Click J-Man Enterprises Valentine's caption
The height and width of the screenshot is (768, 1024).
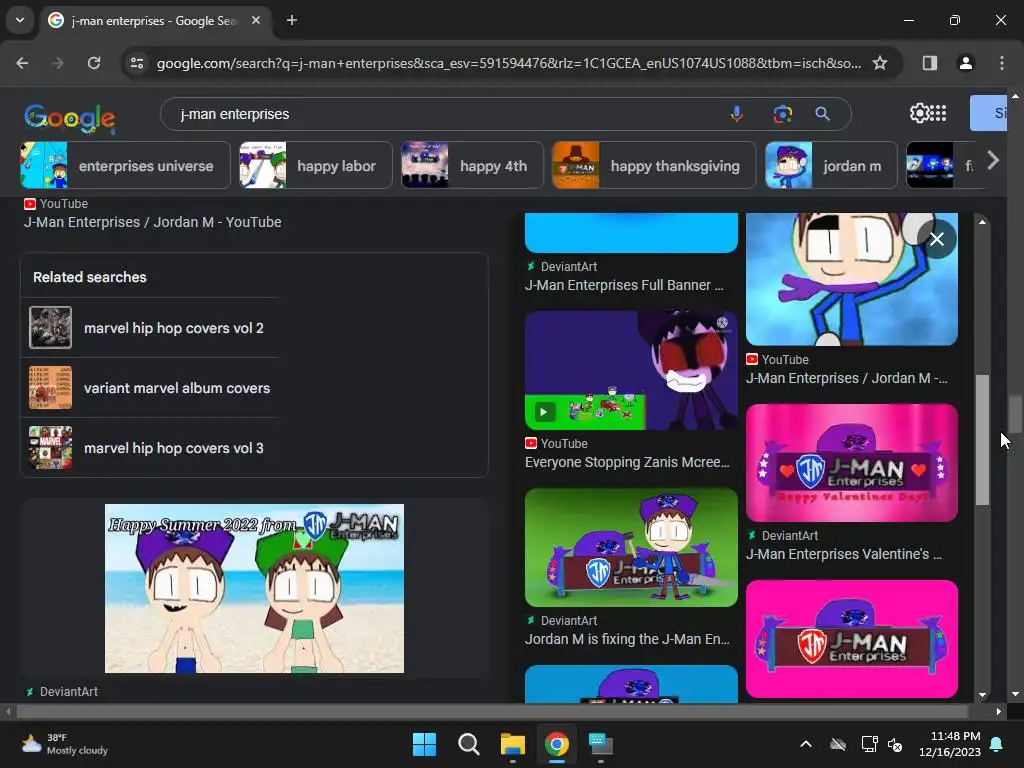coord(843,554)
